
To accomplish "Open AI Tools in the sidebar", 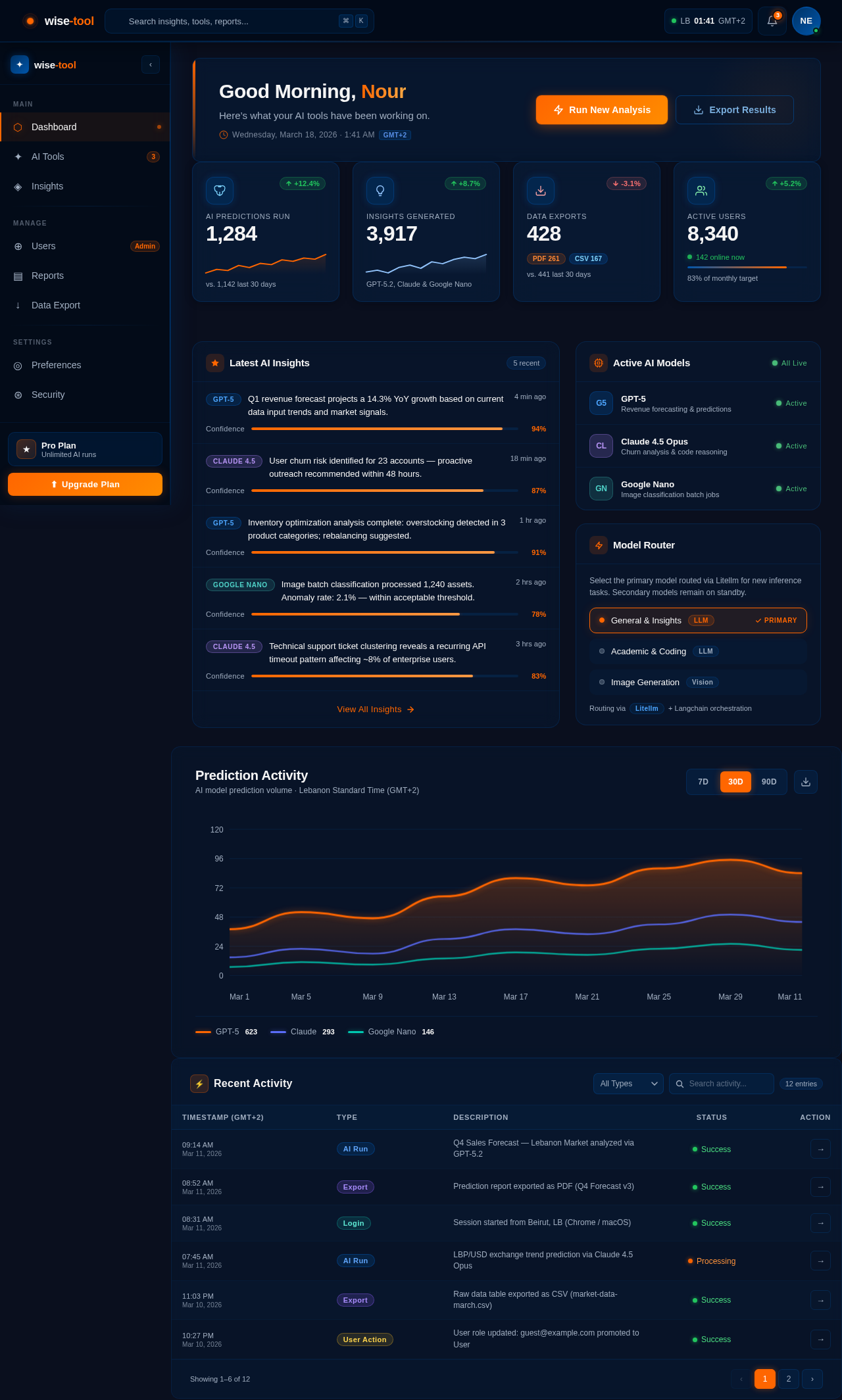I will tap(85, 157).
